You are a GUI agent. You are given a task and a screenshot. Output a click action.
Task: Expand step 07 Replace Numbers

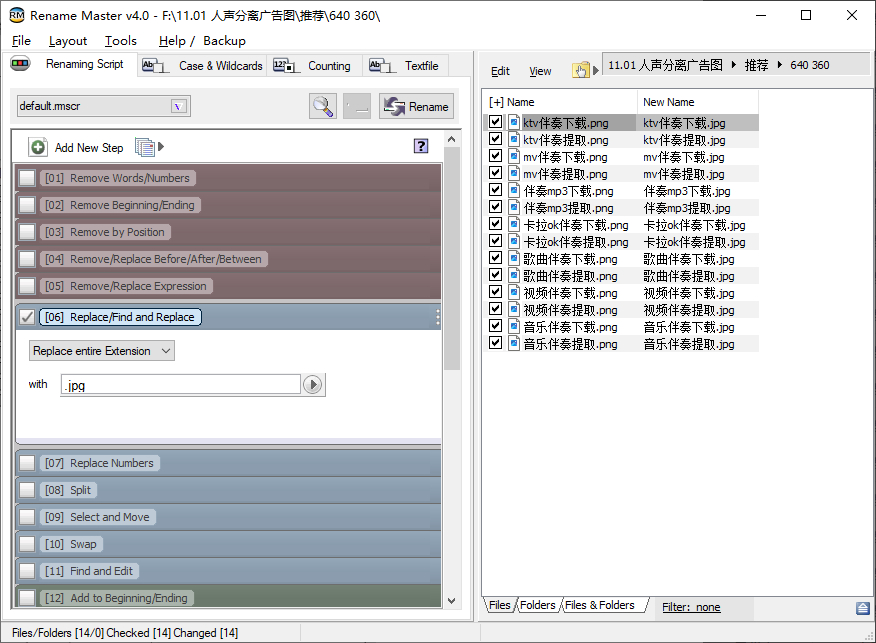click(111, 463)
